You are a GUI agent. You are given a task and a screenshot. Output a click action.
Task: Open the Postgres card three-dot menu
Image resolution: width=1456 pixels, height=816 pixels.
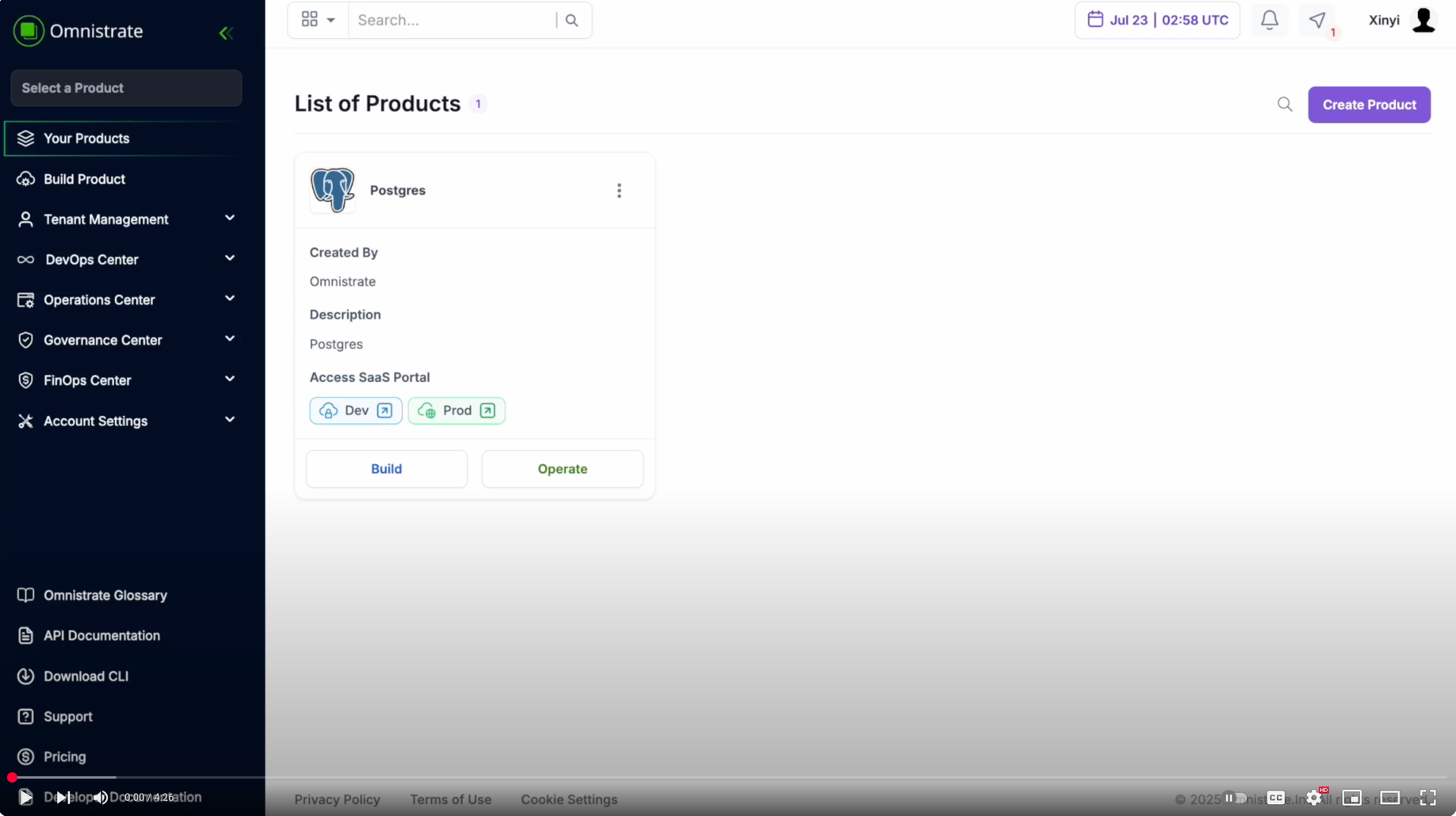(x=619, y=190)
